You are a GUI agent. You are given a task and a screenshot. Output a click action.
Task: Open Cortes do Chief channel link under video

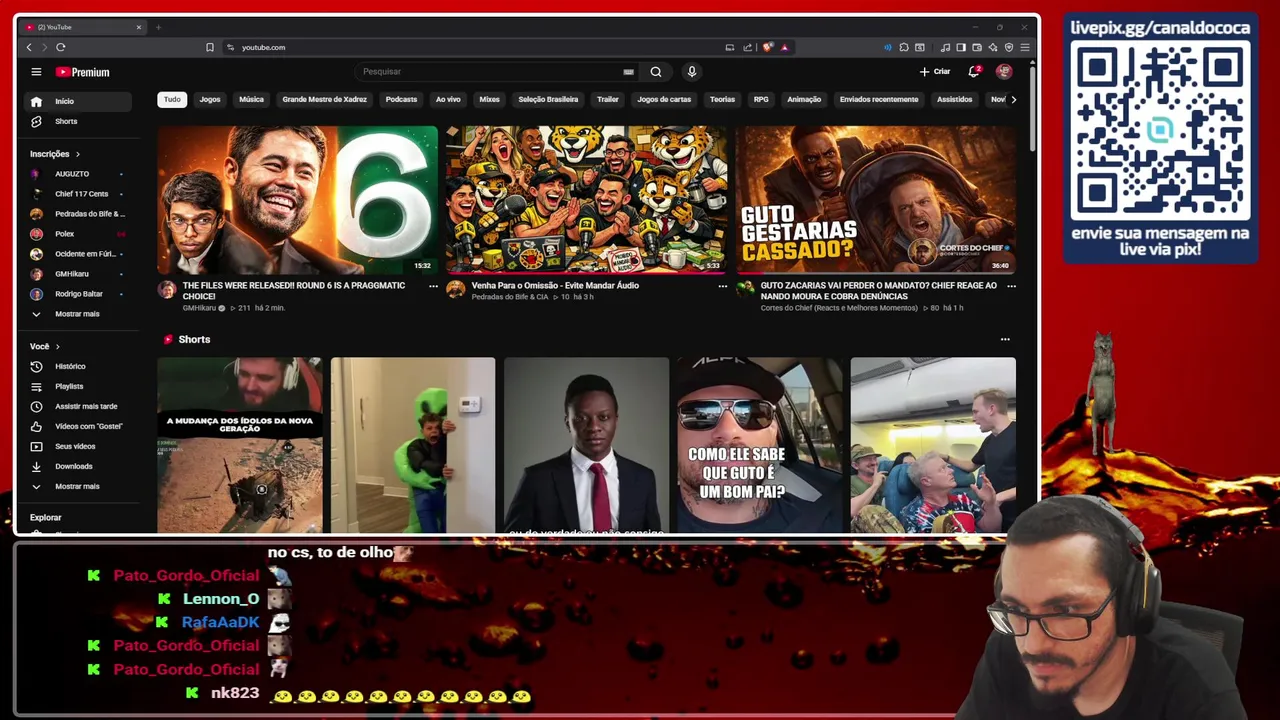coord(839,308)
